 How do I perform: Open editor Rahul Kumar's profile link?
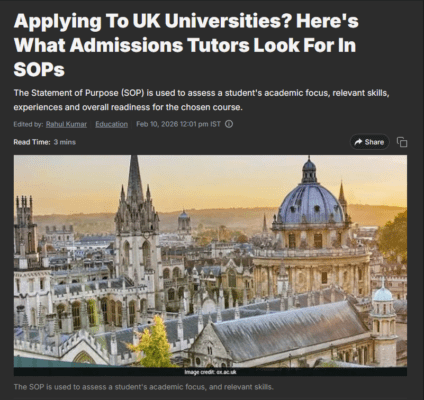(66, 124)
